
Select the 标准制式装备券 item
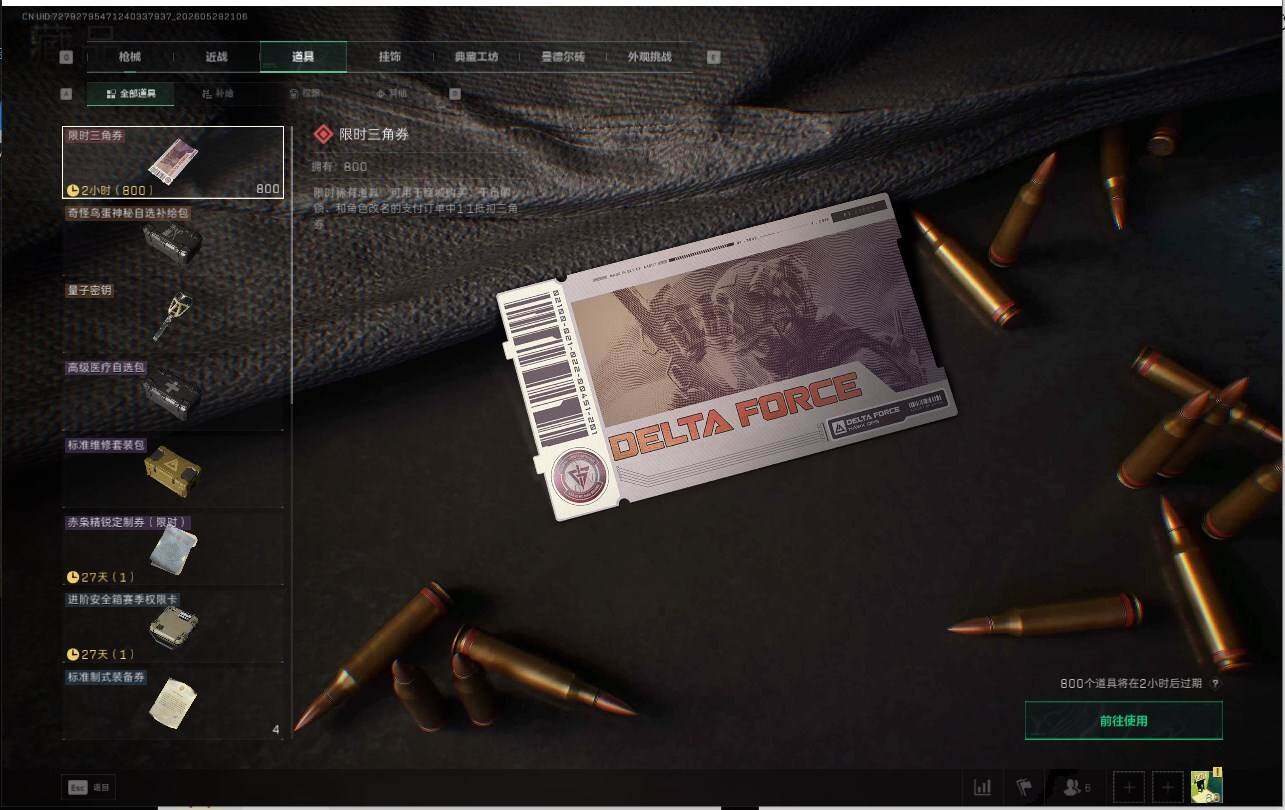(x=173, y=704)
